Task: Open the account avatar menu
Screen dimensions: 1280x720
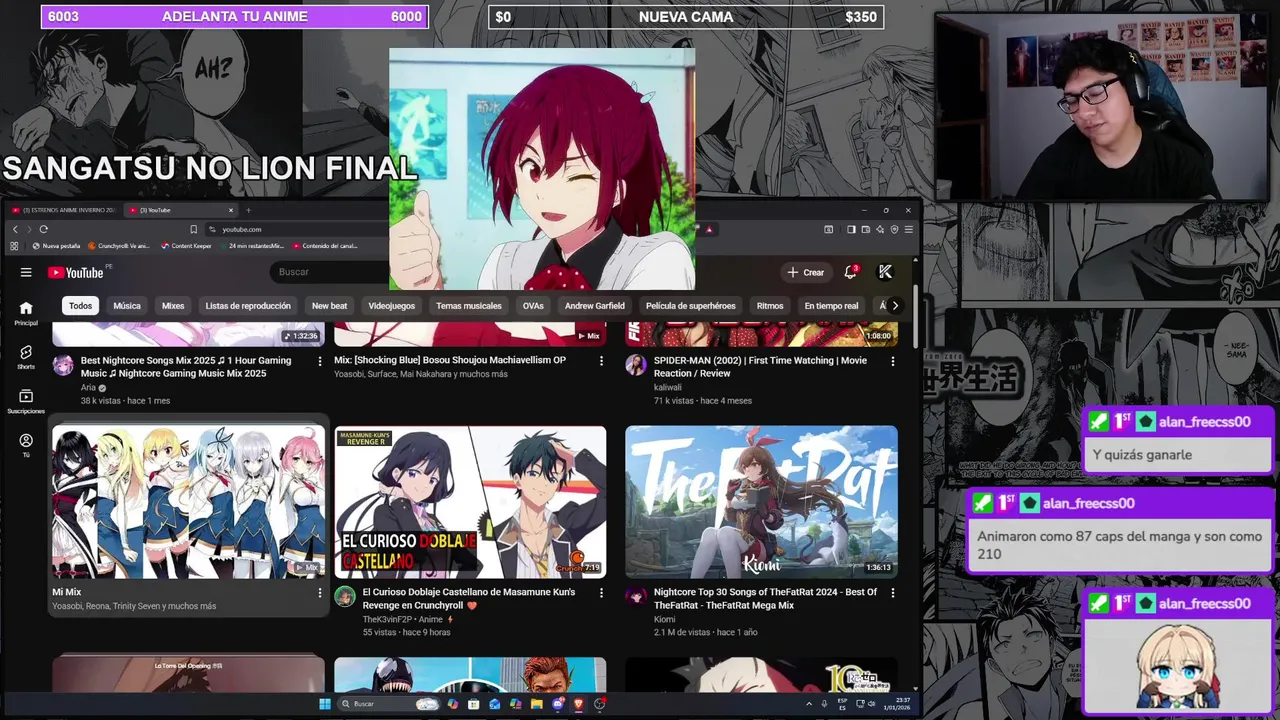Action: coord(885,272)
